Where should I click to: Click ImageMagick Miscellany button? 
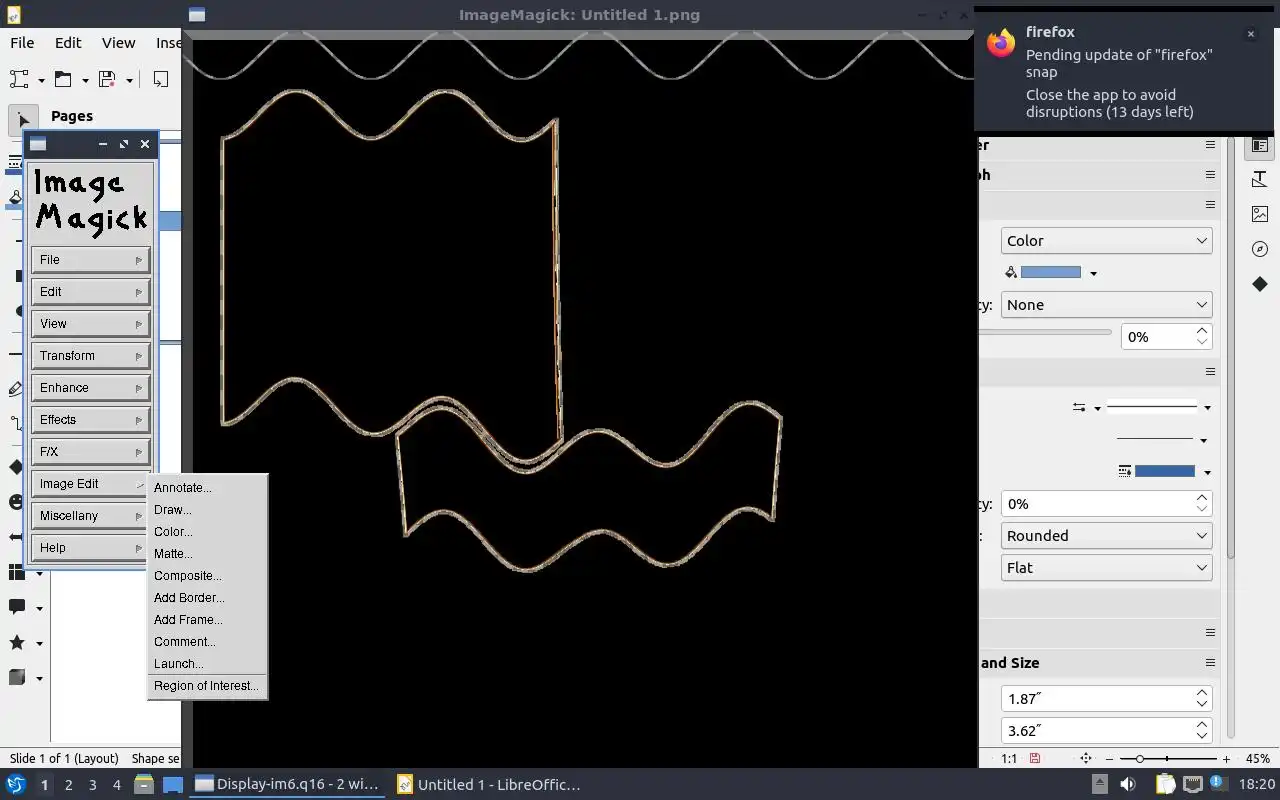point(90,516)
